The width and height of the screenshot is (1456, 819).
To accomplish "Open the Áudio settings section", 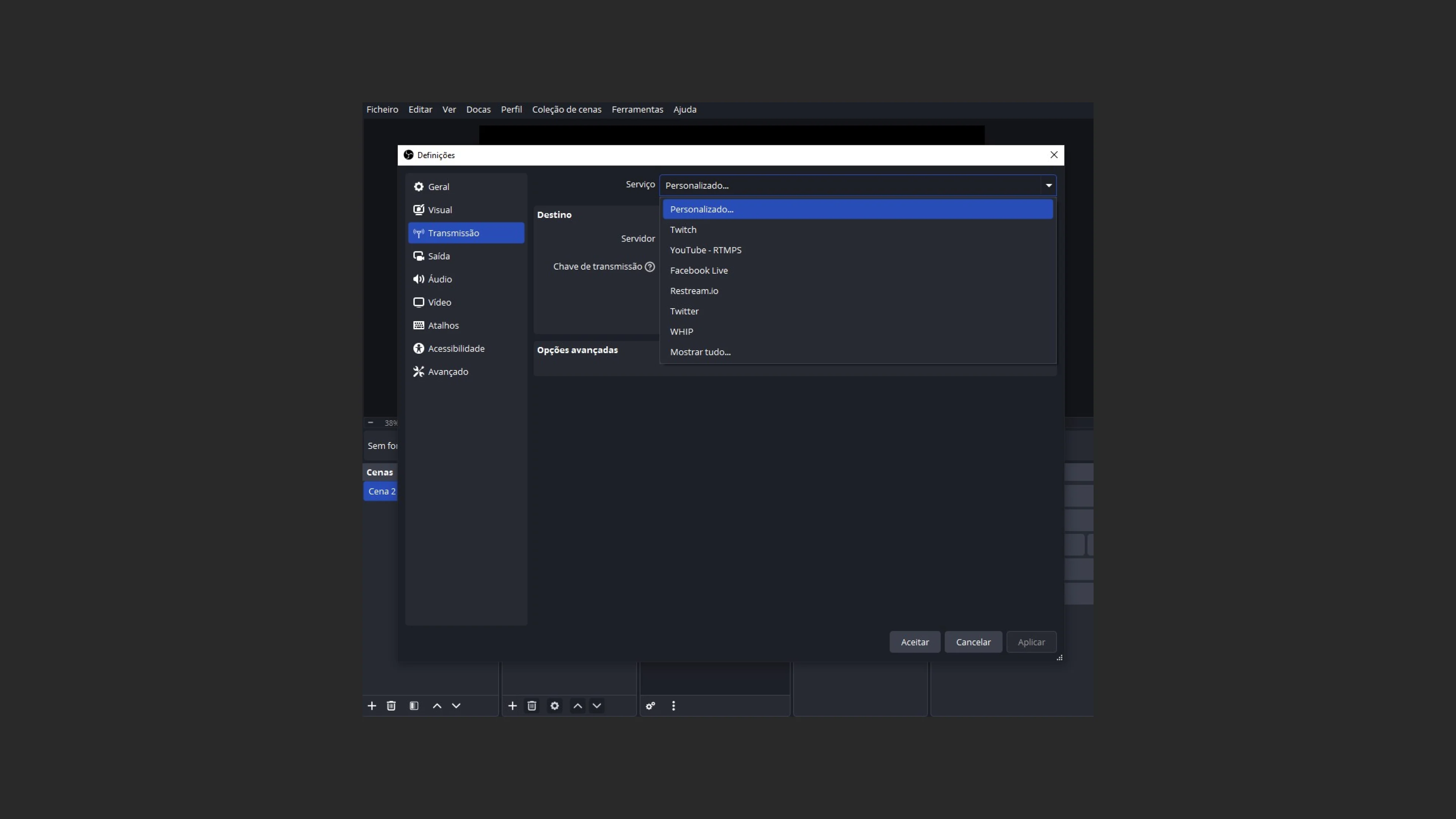I will pyautogui.click(x=466, y=279).
